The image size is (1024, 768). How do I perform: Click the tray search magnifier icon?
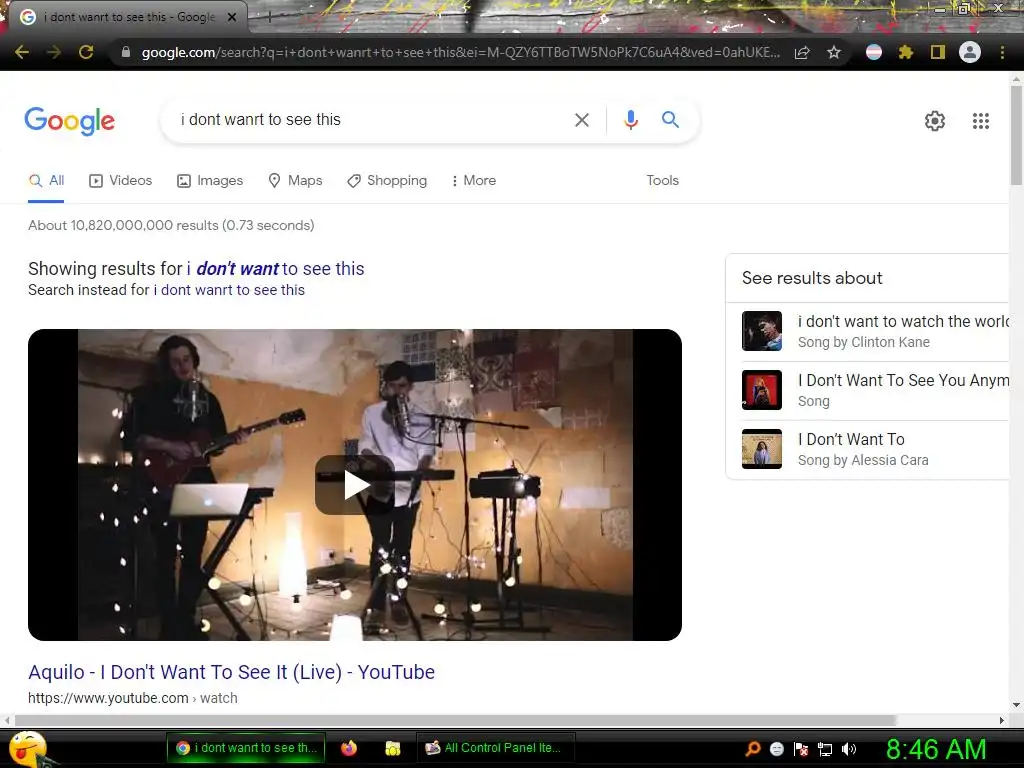[x=753, y=749]
